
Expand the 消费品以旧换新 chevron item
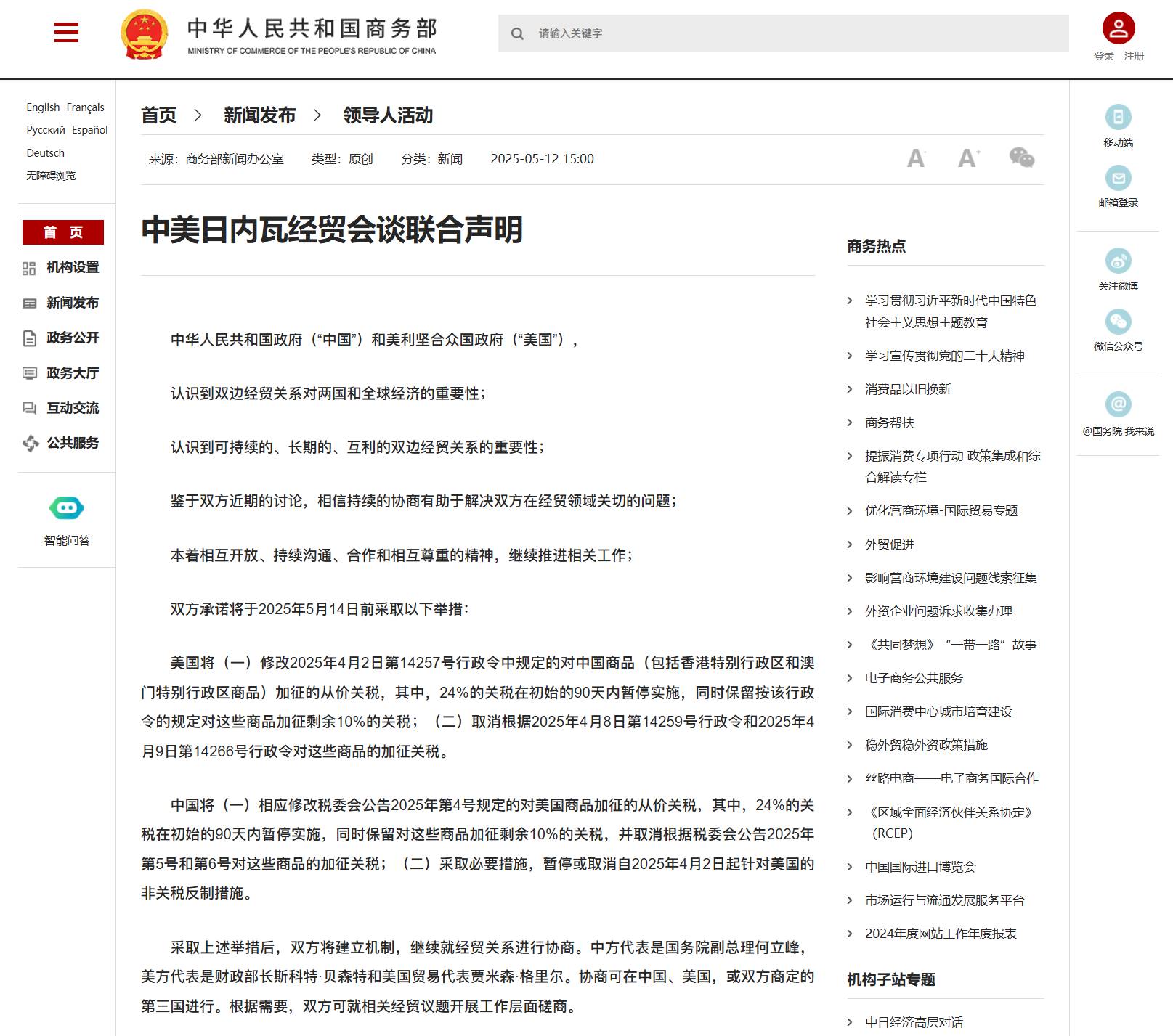850,389
